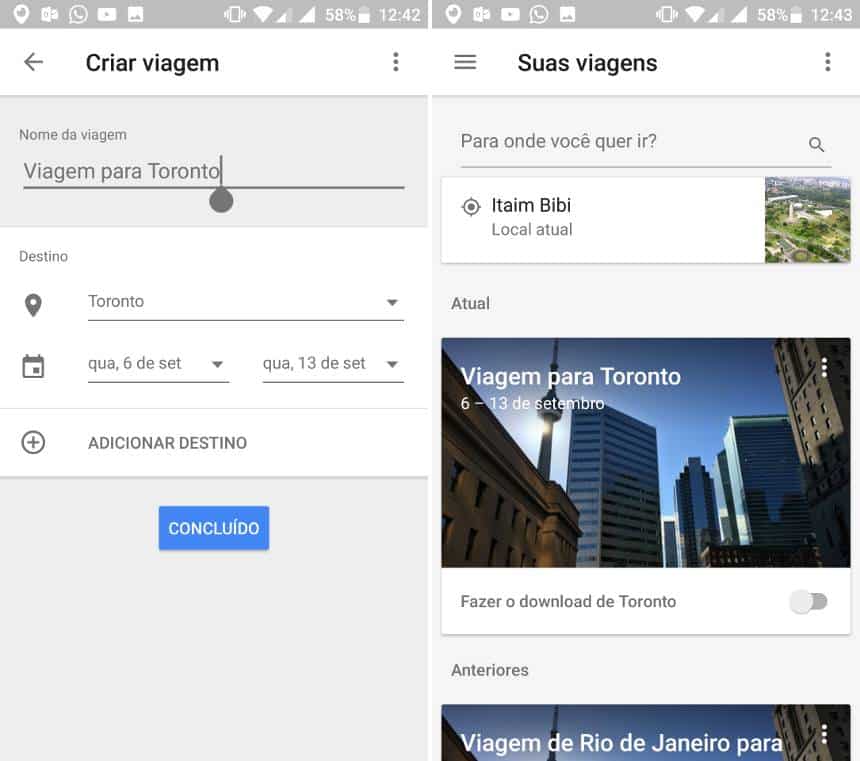Tap the destination map pin icon

point(33,305)
